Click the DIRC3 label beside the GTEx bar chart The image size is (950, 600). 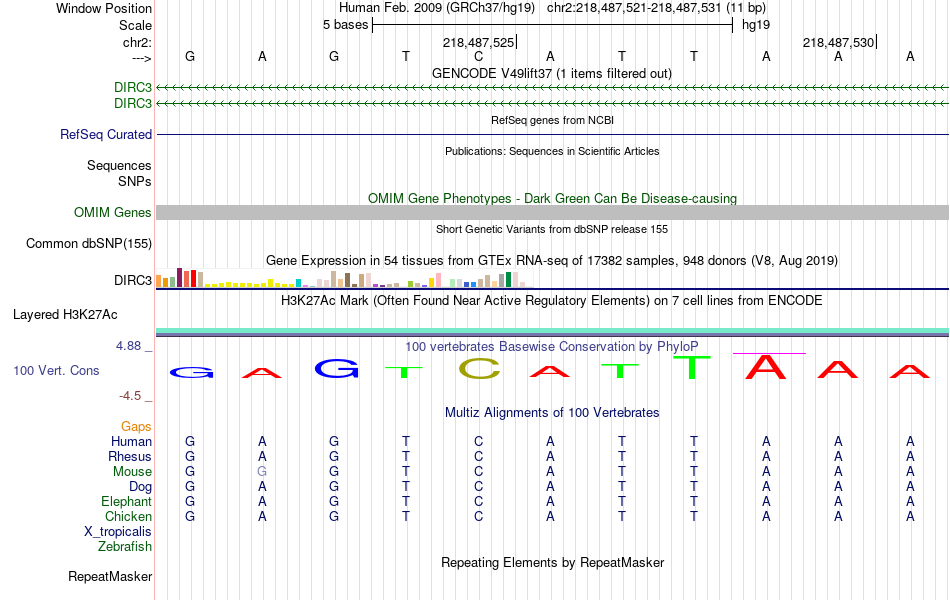tap(133, 281)
